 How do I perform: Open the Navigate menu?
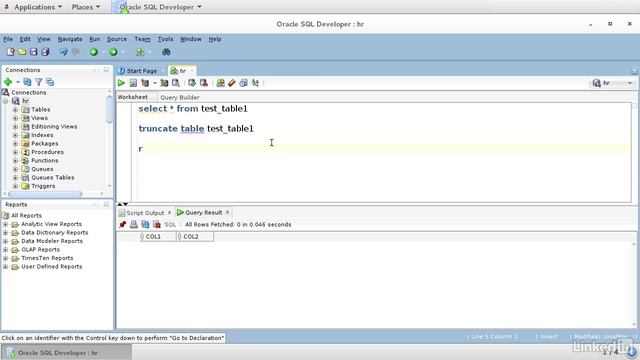click(70, 39)
